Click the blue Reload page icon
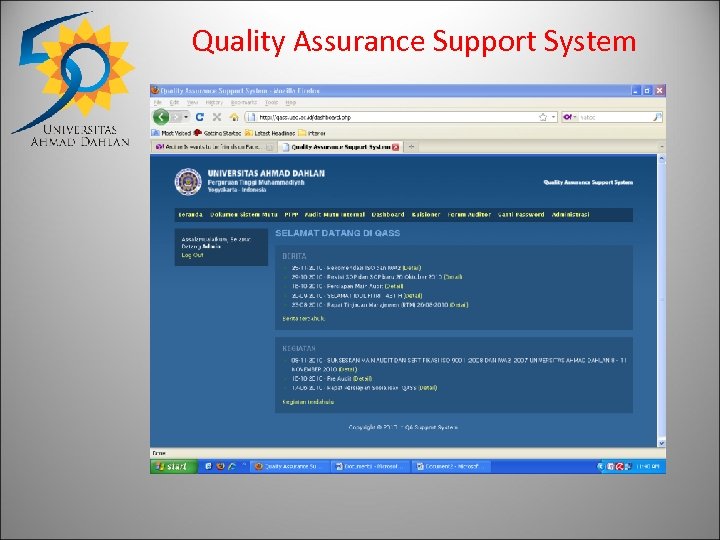The image size is (720, 540). (x=200, y=117)
